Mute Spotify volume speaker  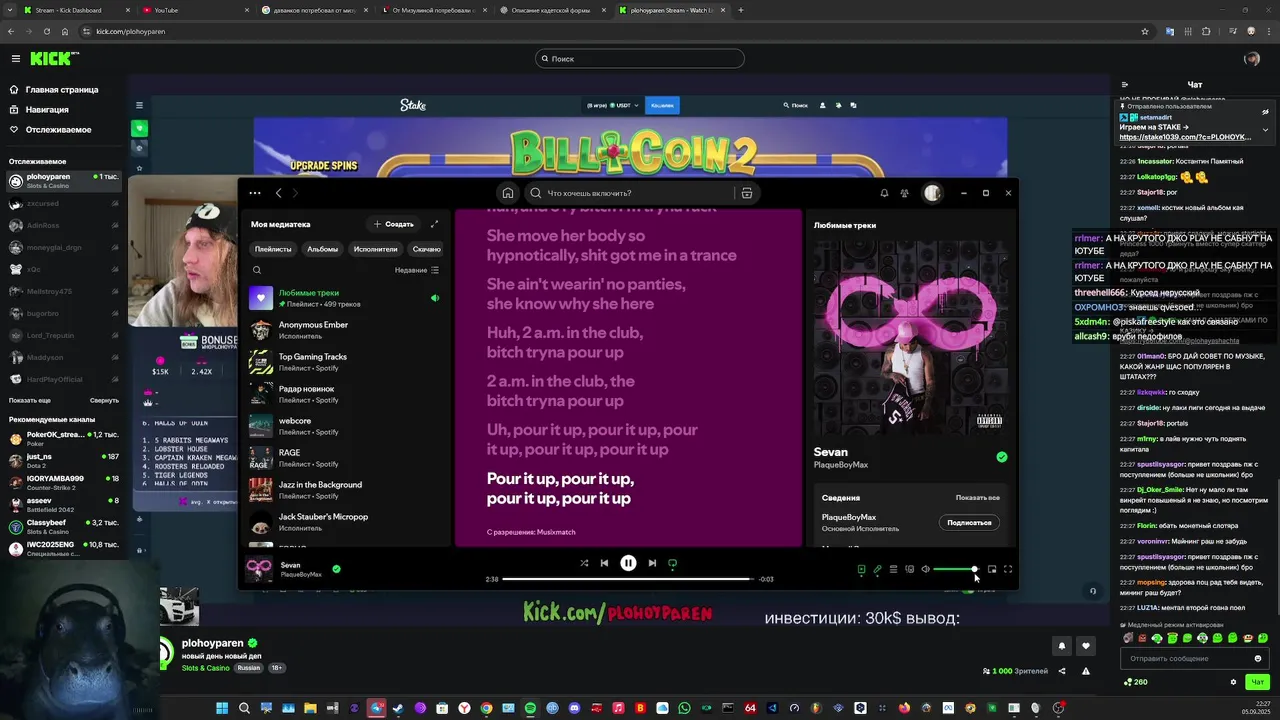coord(925,569)
